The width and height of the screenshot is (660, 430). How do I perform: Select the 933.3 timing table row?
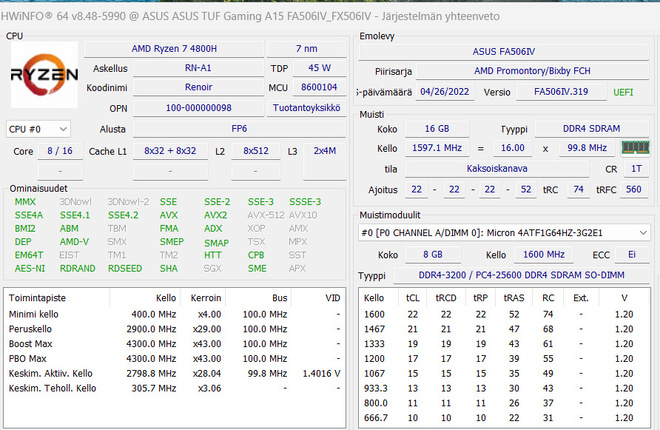pyautogui.click(x=504, y=388)
